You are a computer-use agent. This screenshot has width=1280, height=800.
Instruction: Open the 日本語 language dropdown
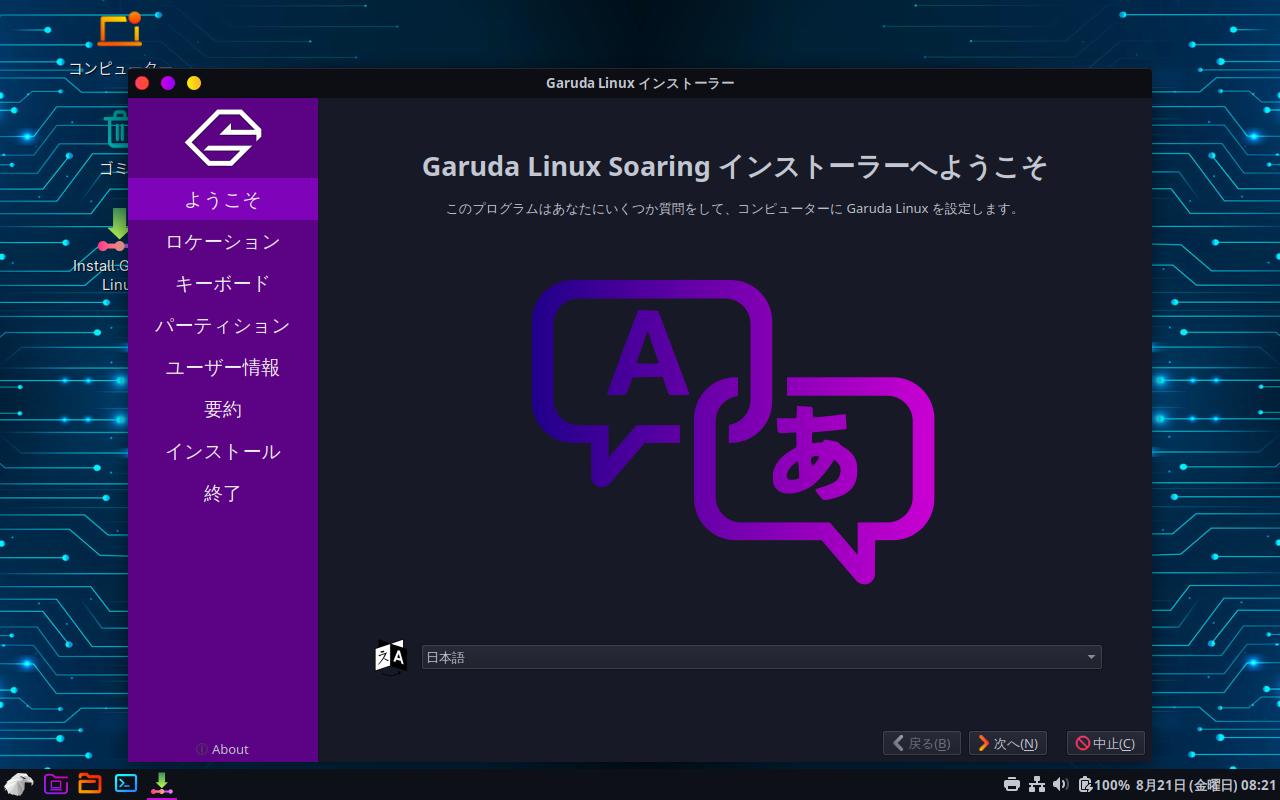(761, 657)
